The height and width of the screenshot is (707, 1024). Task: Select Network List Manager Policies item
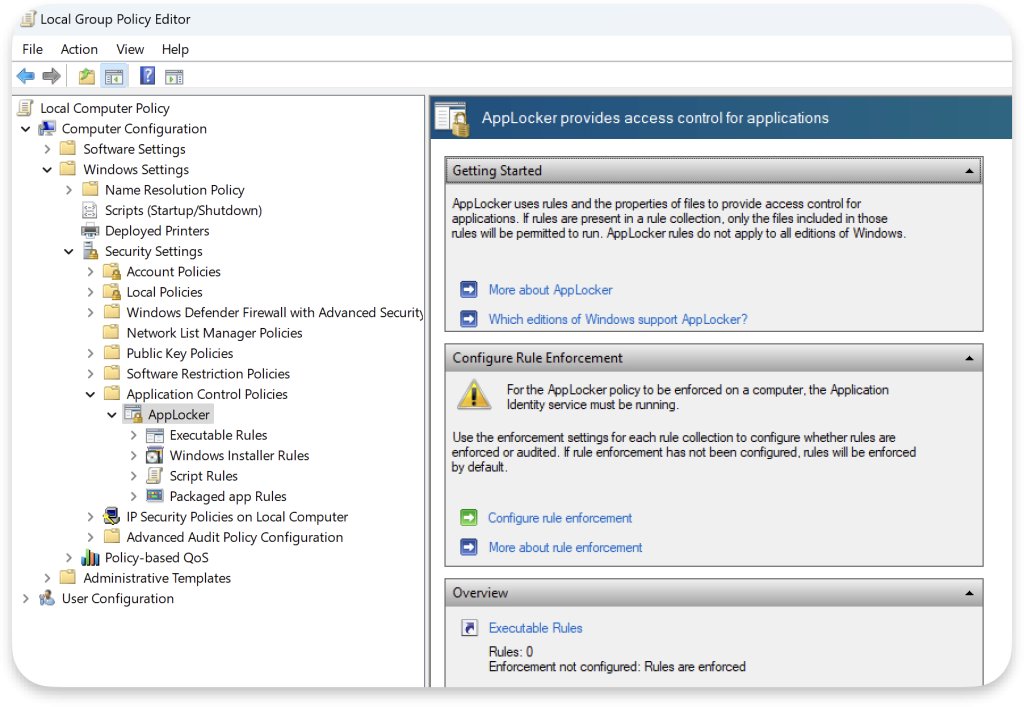pos(214,333)
